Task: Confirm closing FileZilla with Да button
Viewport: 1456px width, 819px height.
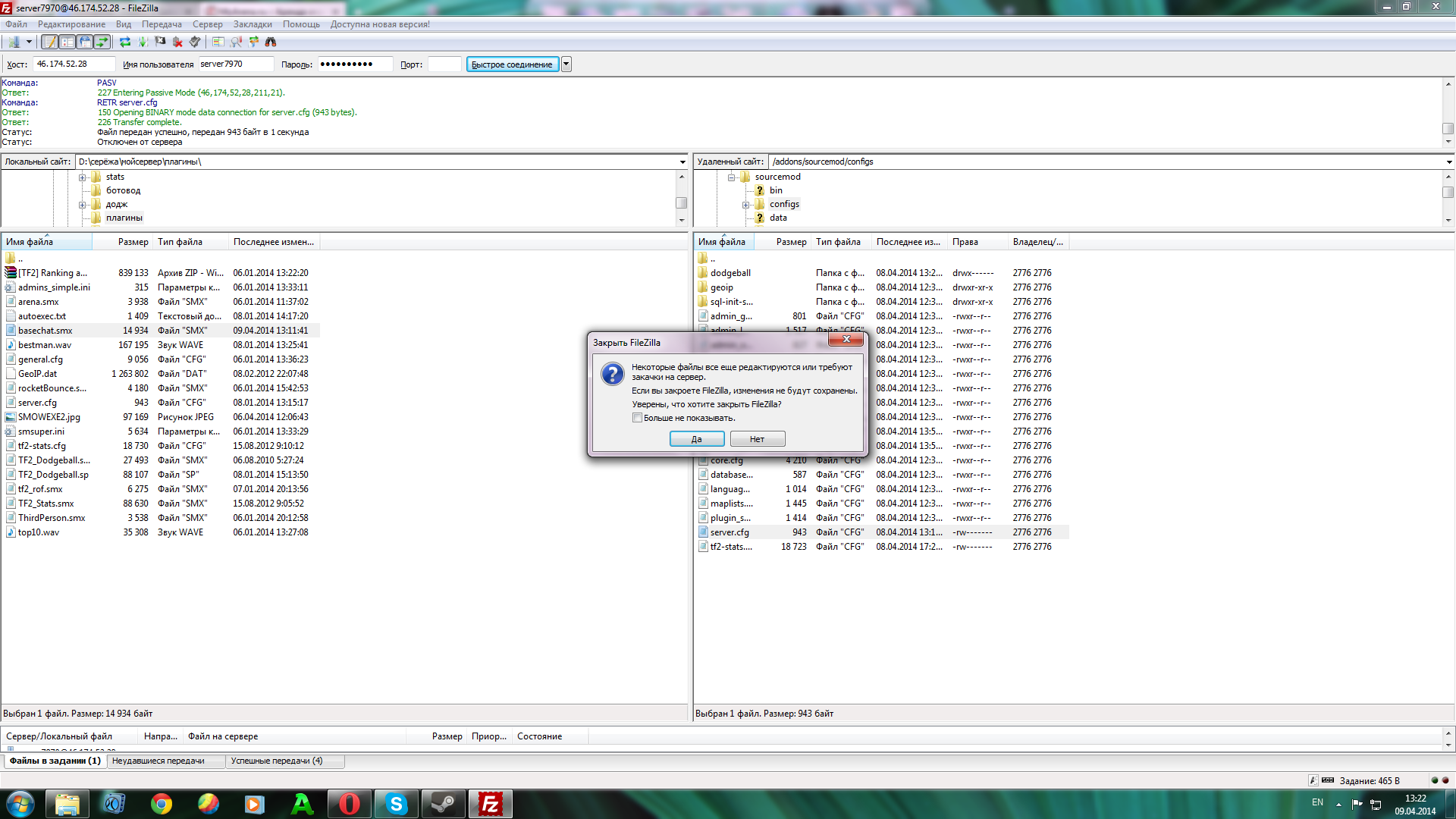Action: 697,439
